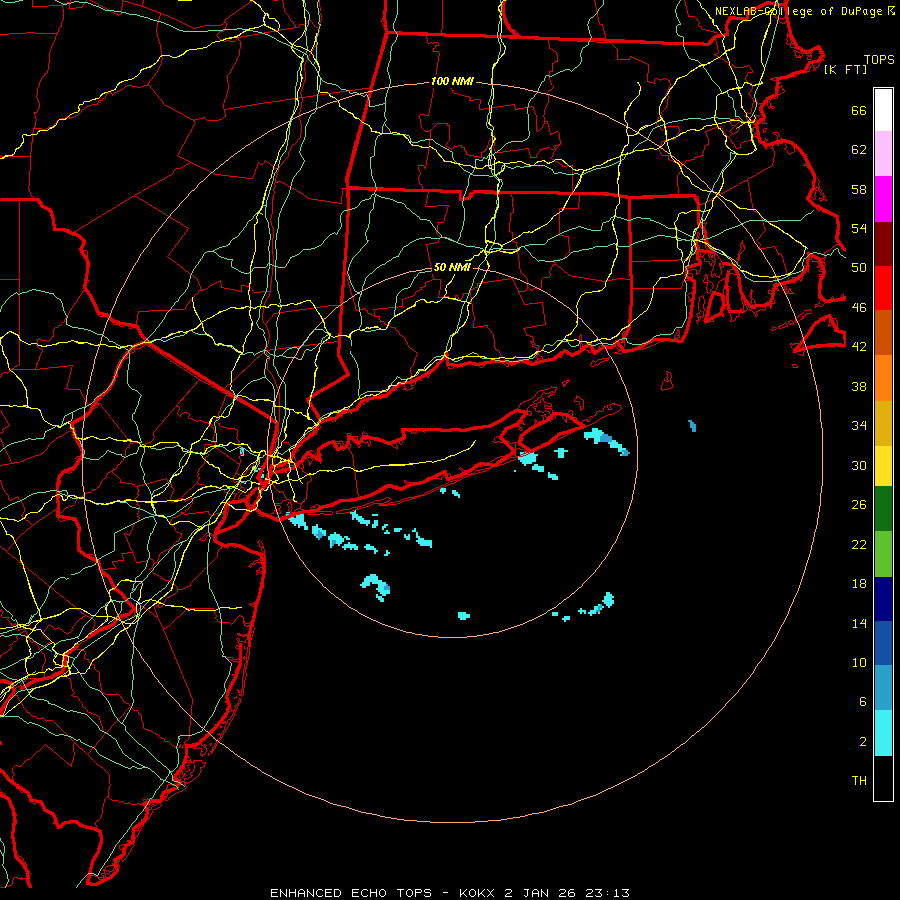Viewport: 900px width, 900px height.
Task: Click the "TOPS" legend heading
Action: click(x=879, y=60)
